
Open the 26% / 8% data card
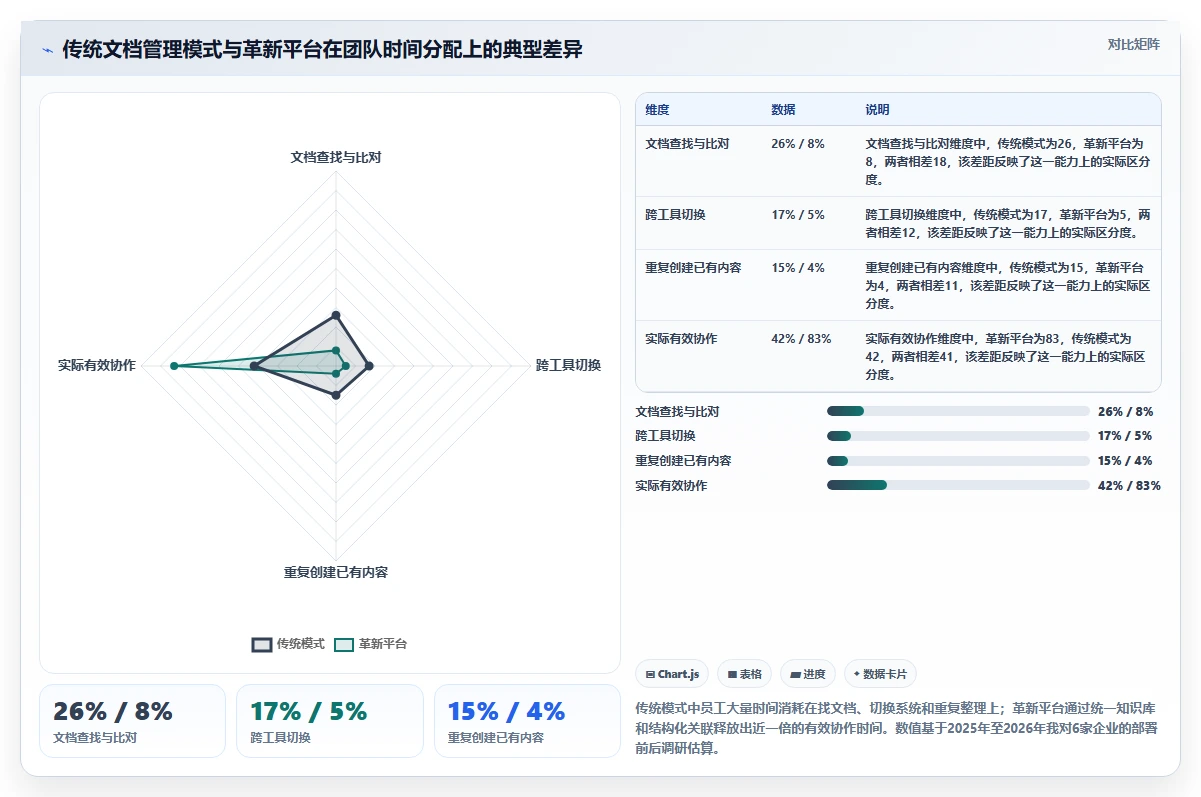tap(132, 721)
